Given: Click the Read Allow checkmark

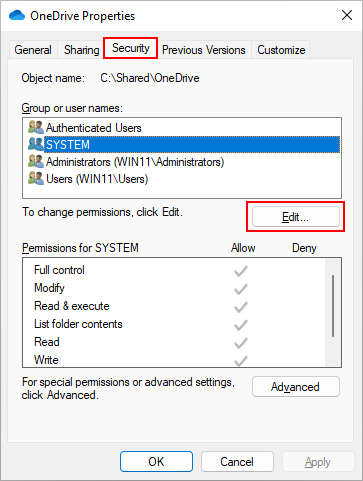Looking at the screenshot, I should coord(240,343).
